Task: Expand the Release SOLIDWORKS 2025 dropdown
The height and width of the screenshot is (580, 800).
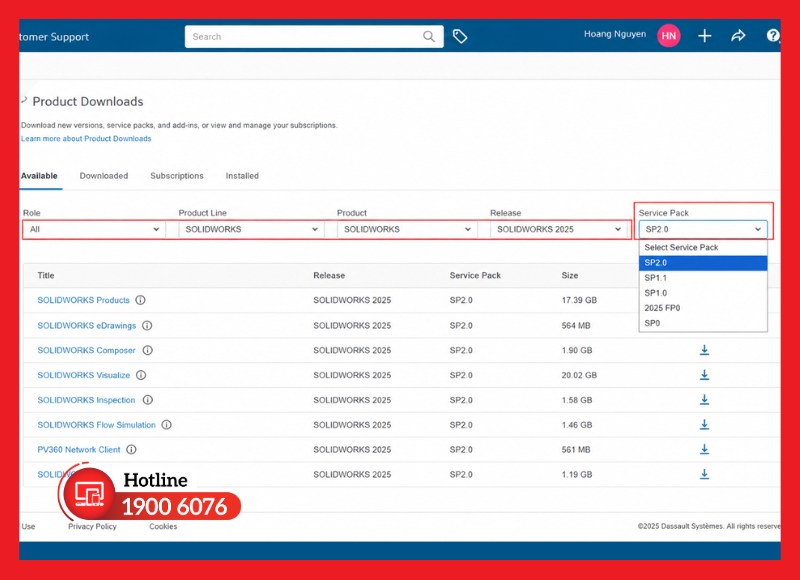Action: point(560,229)
